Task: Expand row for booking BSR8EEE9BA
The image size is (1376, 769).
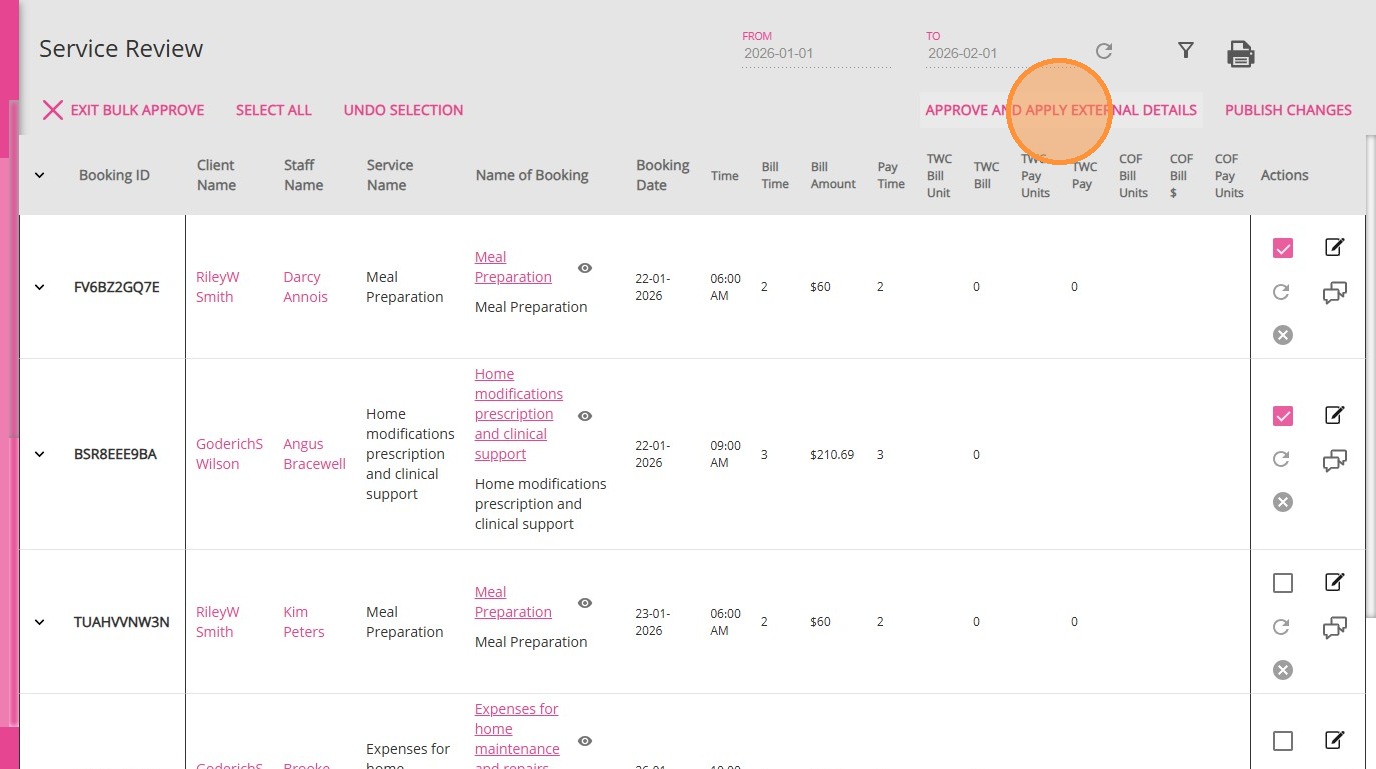Action: click(x=40, y=454)
